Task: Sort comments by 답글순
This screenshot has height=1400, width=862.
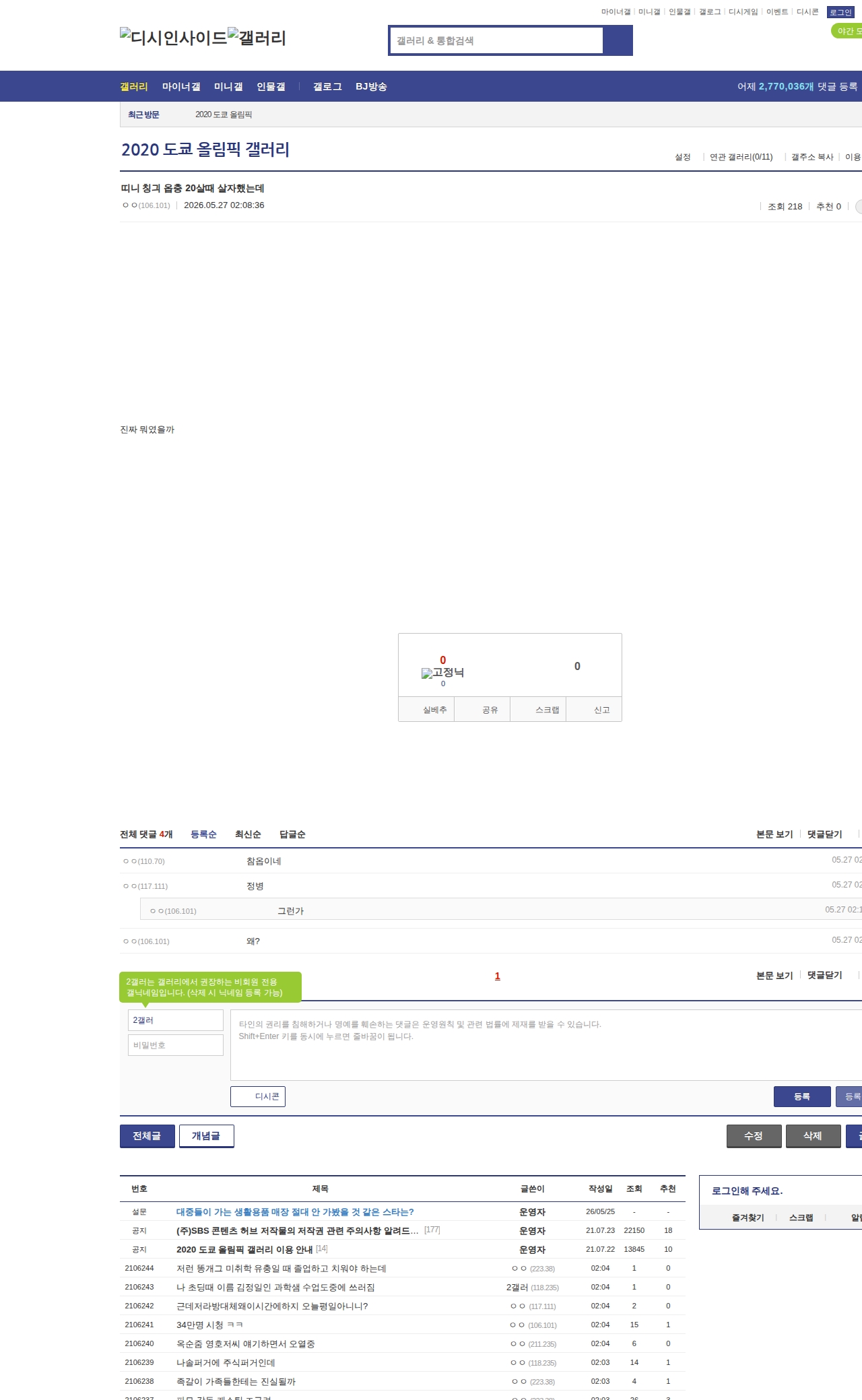Action: click(x=292, y=834)
